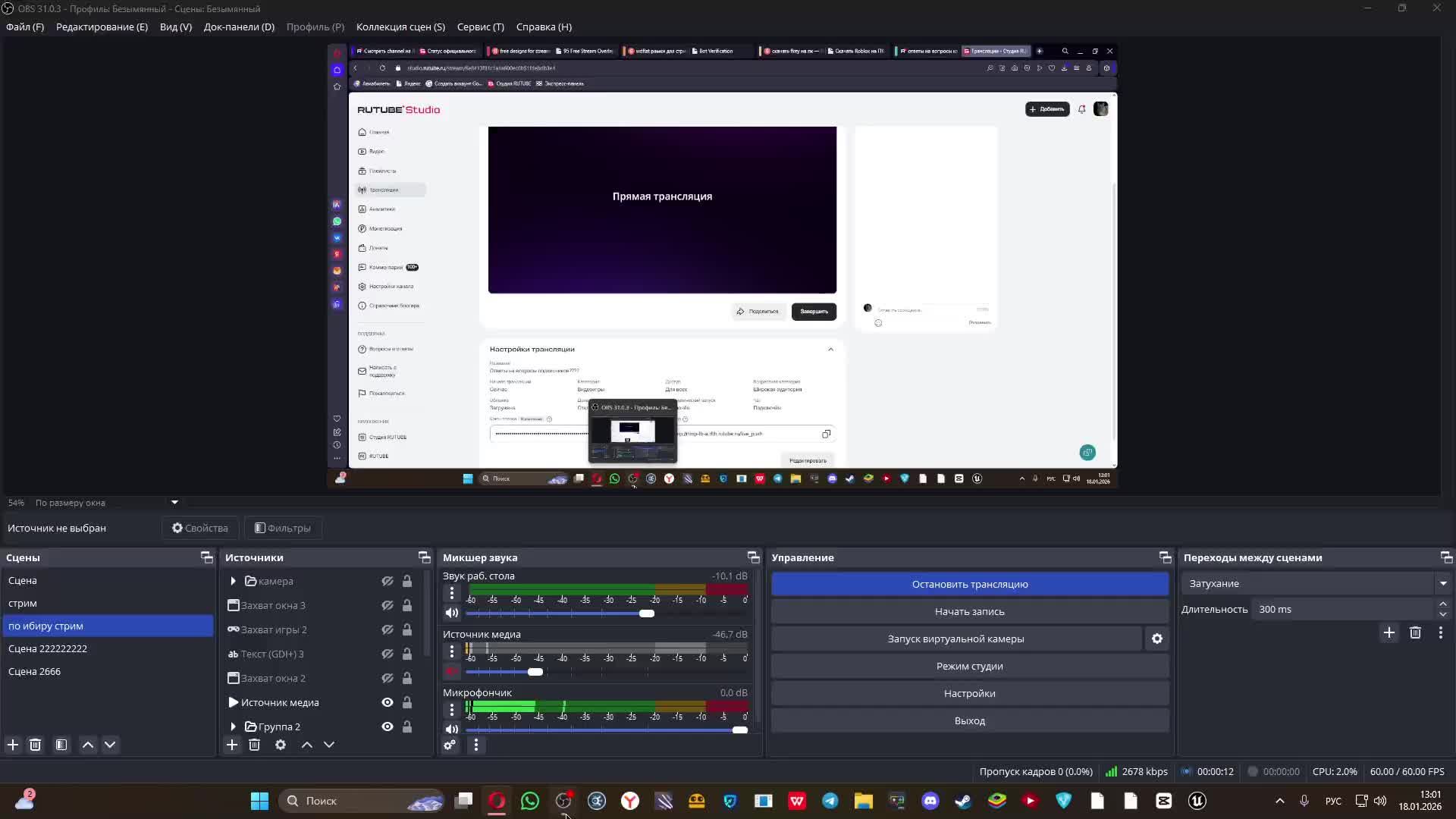Open the scene filters icon in Scenes panel
This screenshot has width=1456, height=819.
tap(61, 745)
